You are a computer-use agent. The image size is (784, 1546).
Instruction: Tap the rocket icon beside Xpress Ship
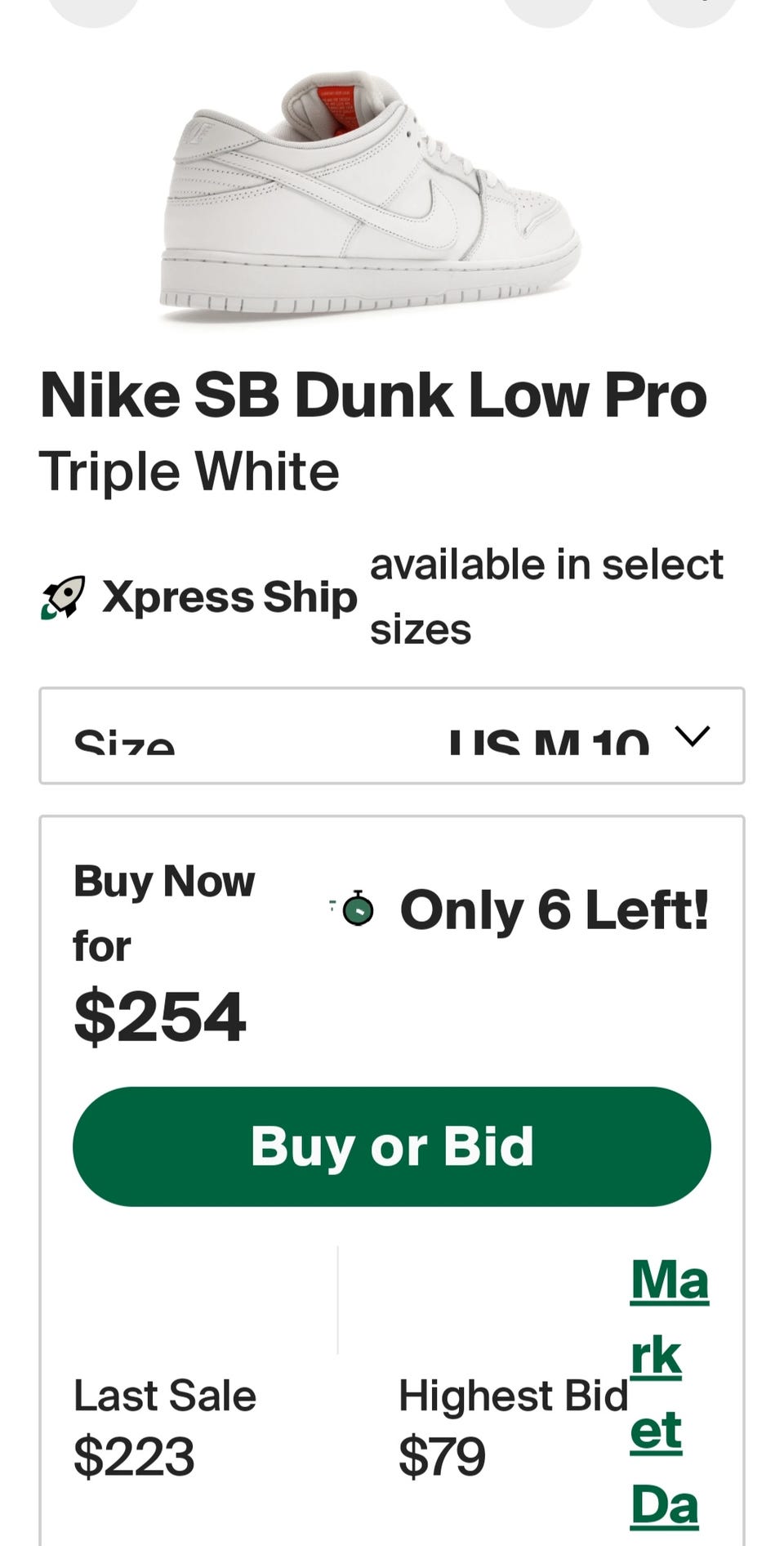click(63, 597)
